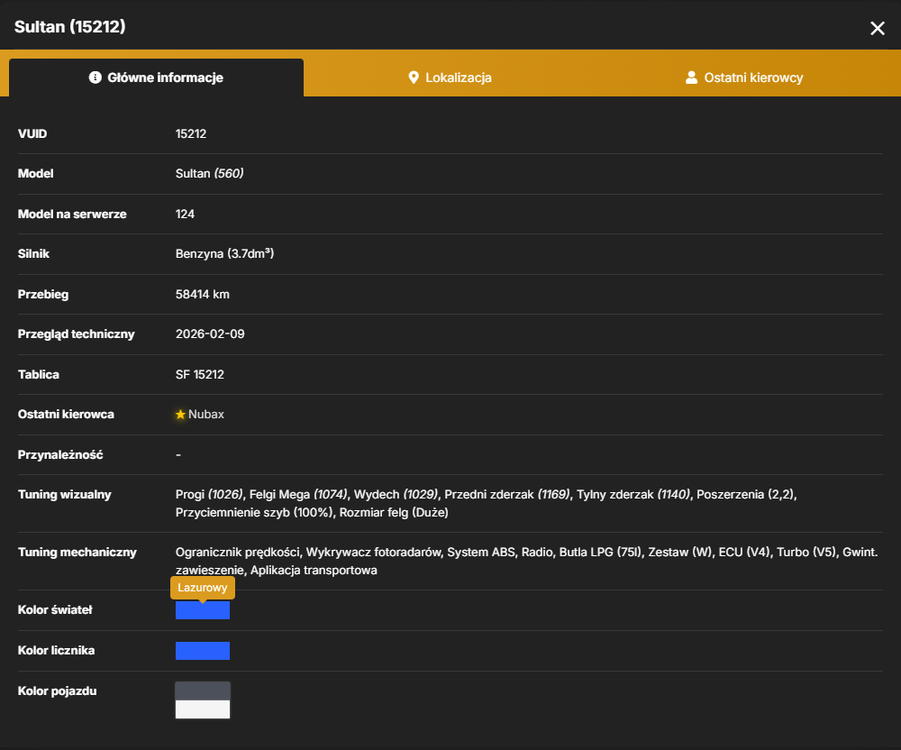Click the person icon for Ostatni kierowcy
Screen dimensions: 901x750
(x=691, y=78)
